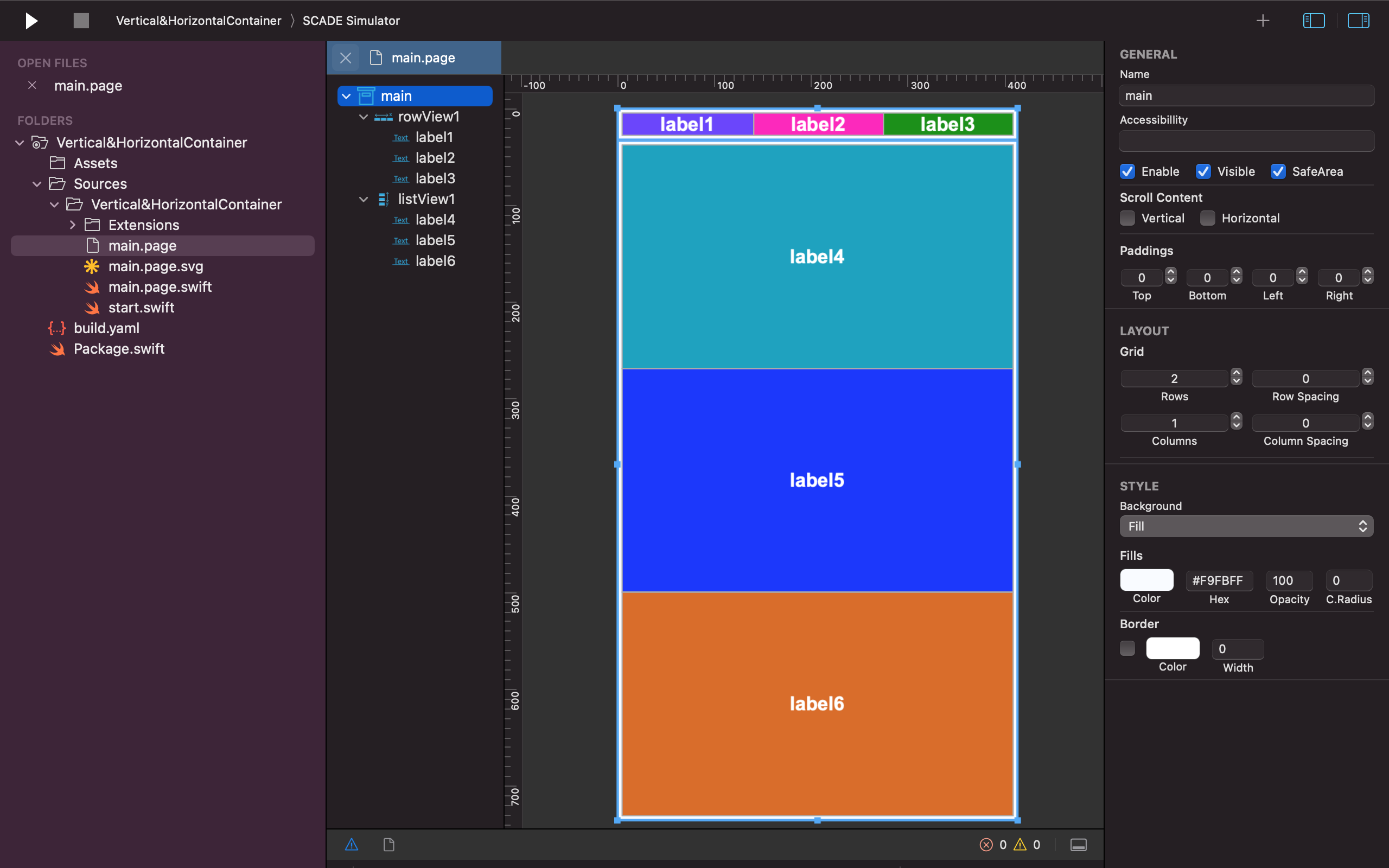Select main.page in the folder tree
1389x868 pixels.
pyautogui.click(x=162, y=246)
